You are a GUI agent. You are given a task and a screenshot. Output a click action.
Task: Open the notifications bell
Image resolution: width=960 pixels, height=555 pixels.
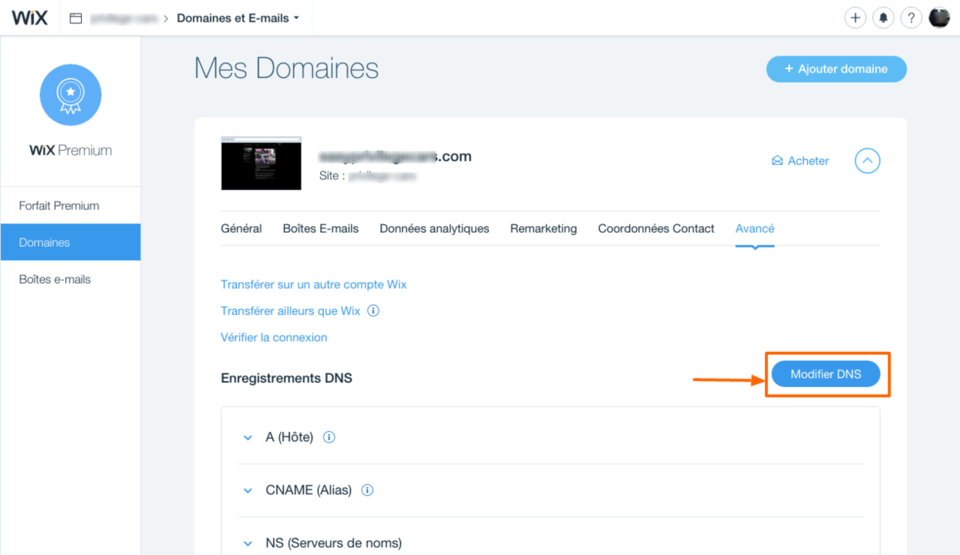883,18
